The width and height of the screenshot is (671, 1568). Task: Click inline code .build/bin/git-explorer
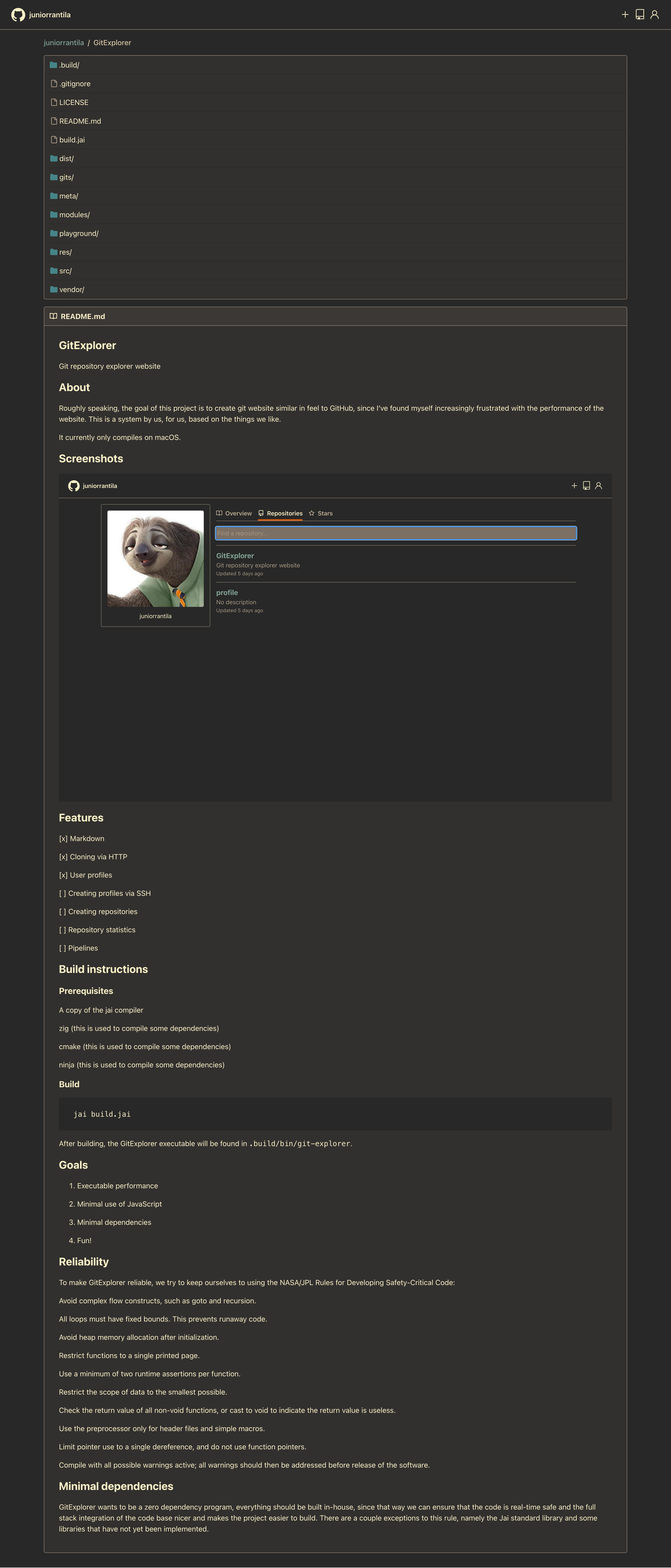300,1144
